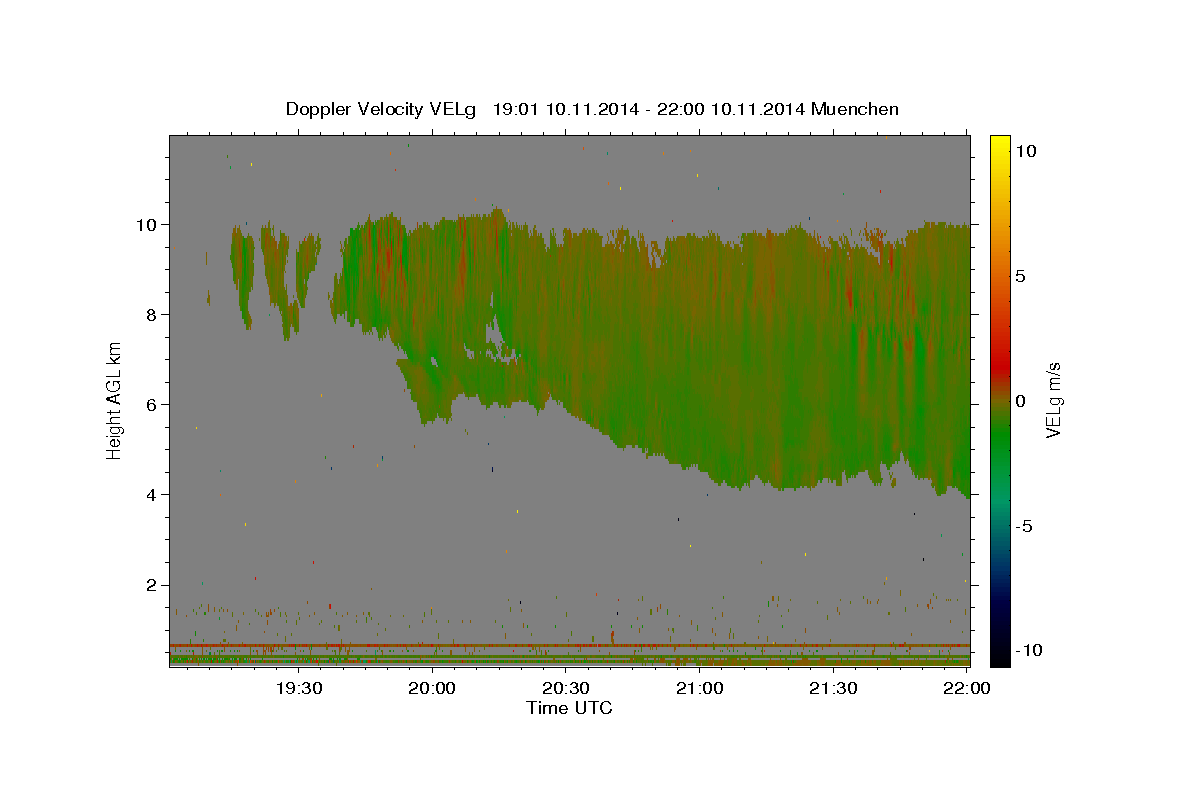
Task: Click the 20:00 time tick label
Action: point(433,688)
